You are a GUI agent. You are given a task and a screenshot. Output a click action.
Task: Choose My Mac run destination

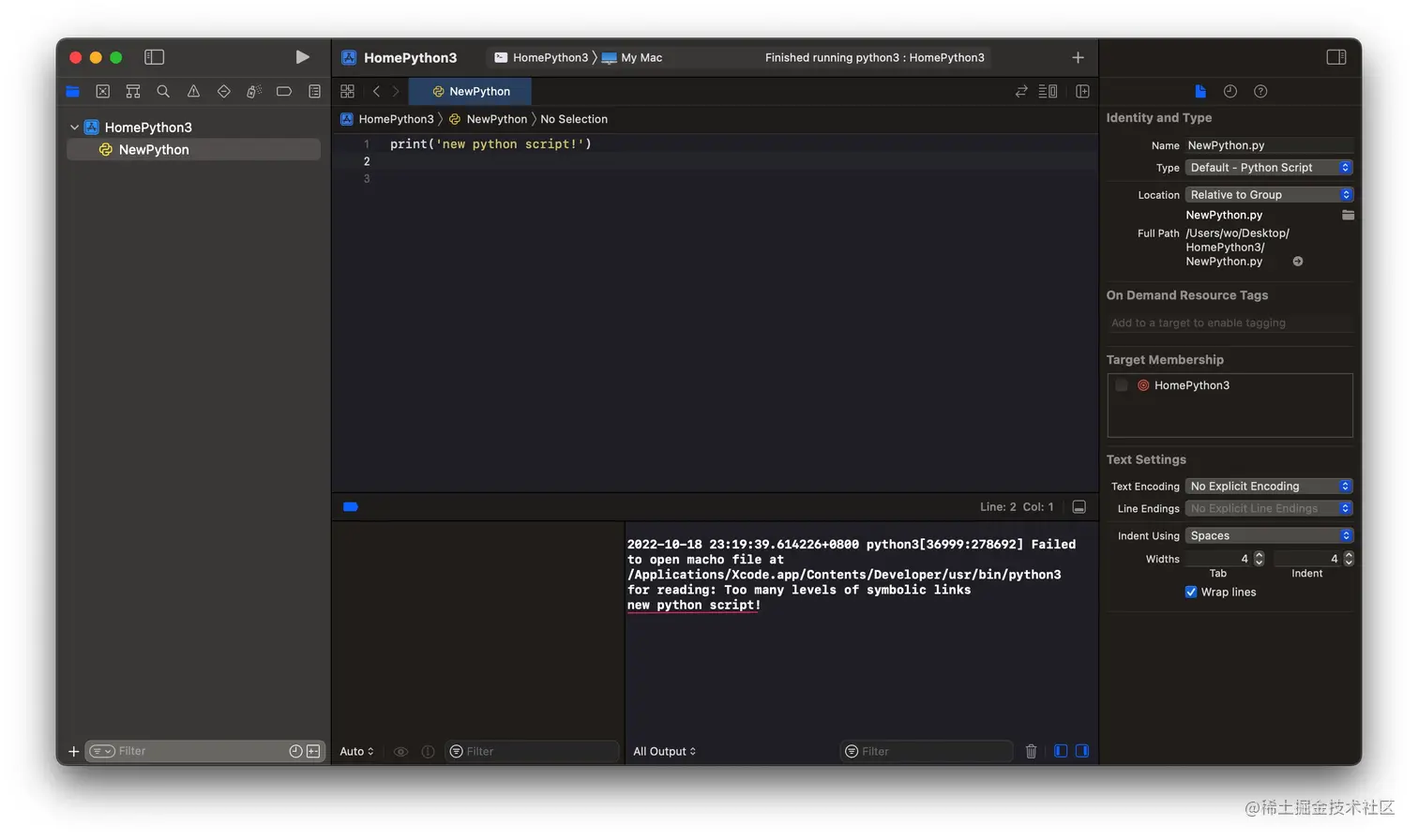tap(632, 57)
